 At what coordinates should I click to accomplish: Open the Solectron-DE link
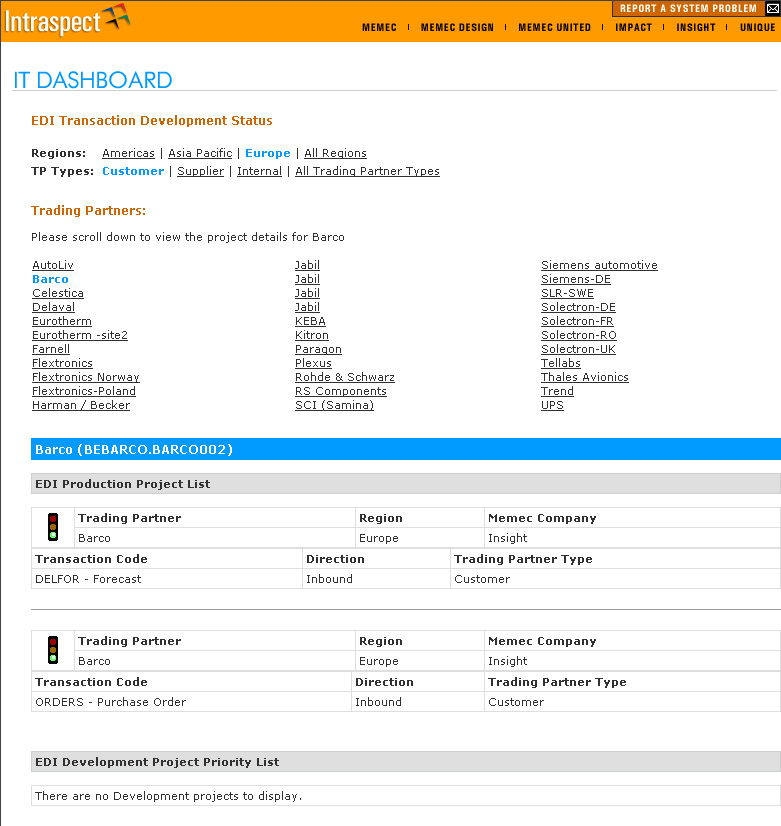[578, 307]
